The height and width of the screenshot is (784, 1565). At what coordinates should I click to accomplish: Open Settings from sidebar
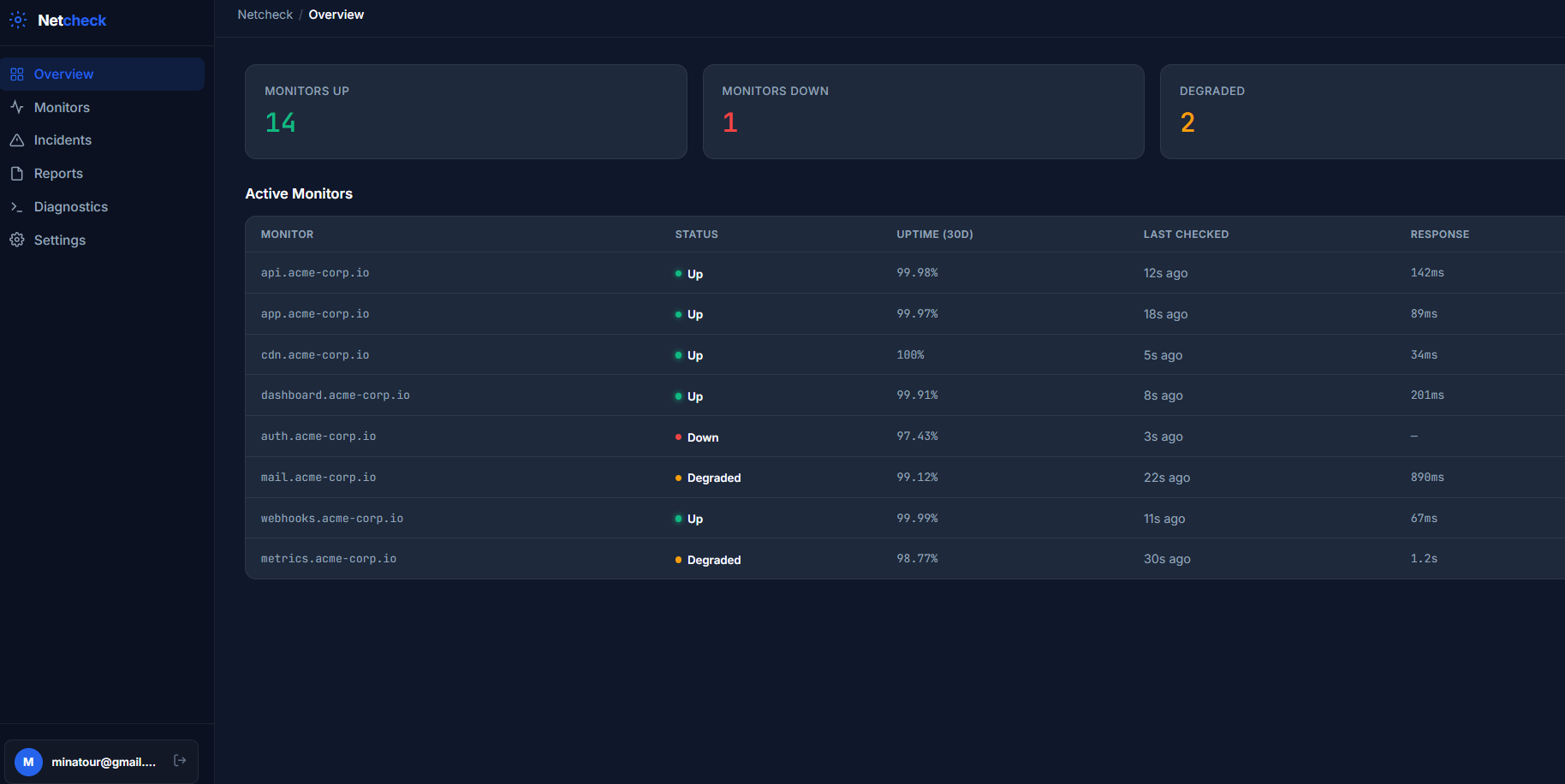(103, 240)
